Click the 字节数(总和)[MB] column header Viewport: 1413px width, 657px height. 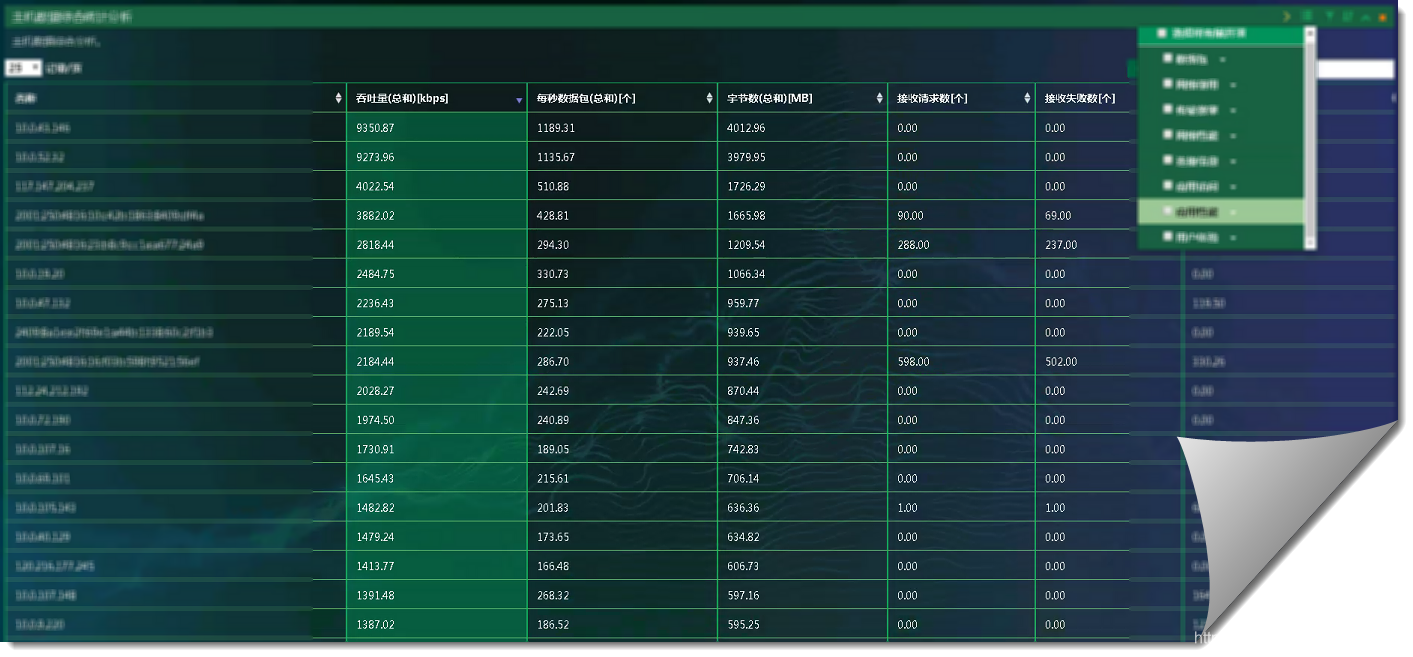point(802,98)
